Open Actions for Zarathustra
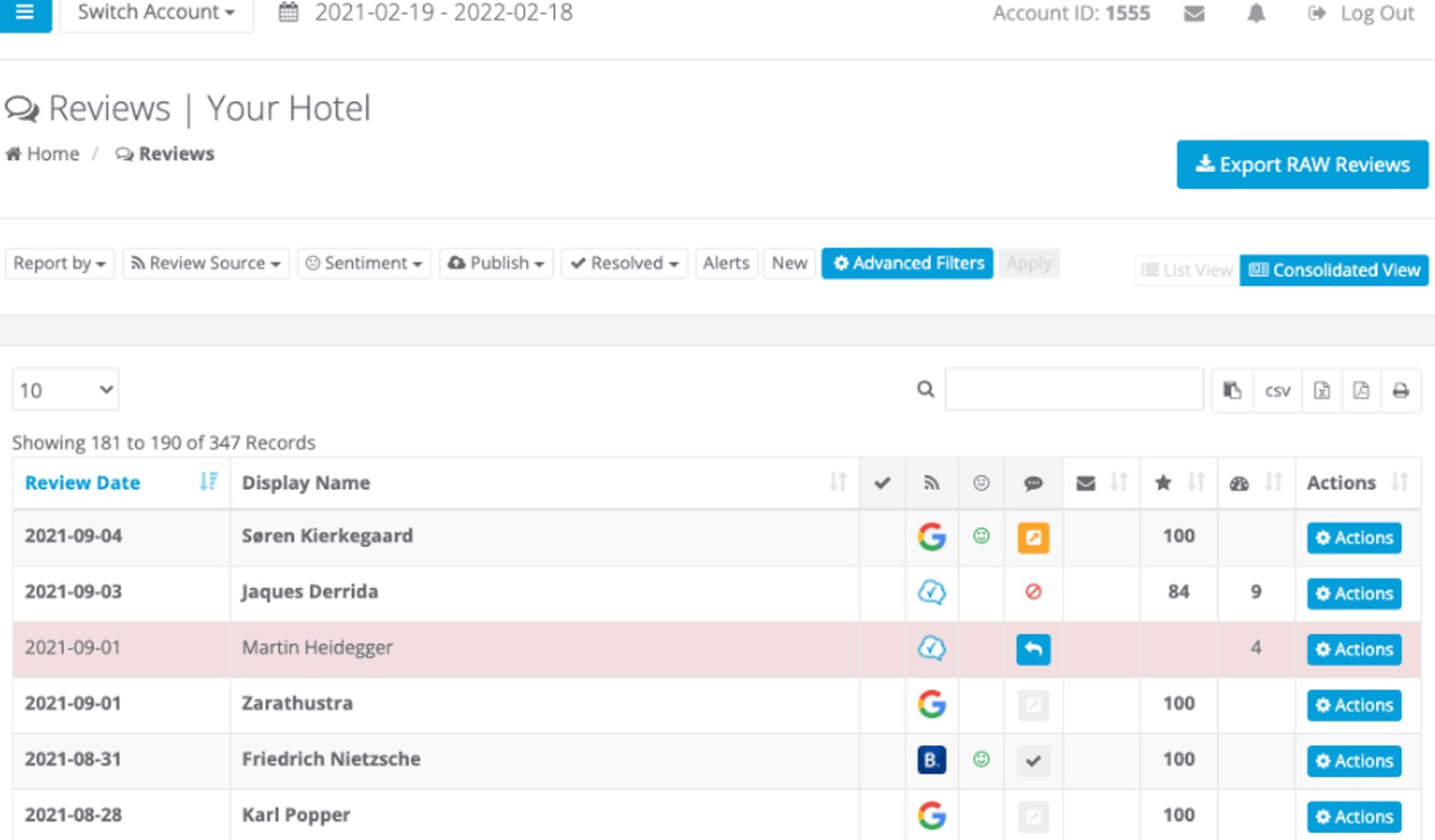1435x840 pixels. tap(1354, 706)
